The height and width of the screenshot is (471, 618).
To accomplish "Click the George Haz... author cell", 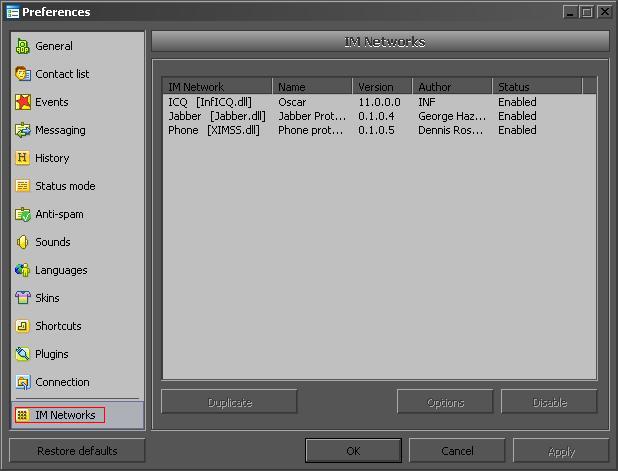I will click(452, 116).
